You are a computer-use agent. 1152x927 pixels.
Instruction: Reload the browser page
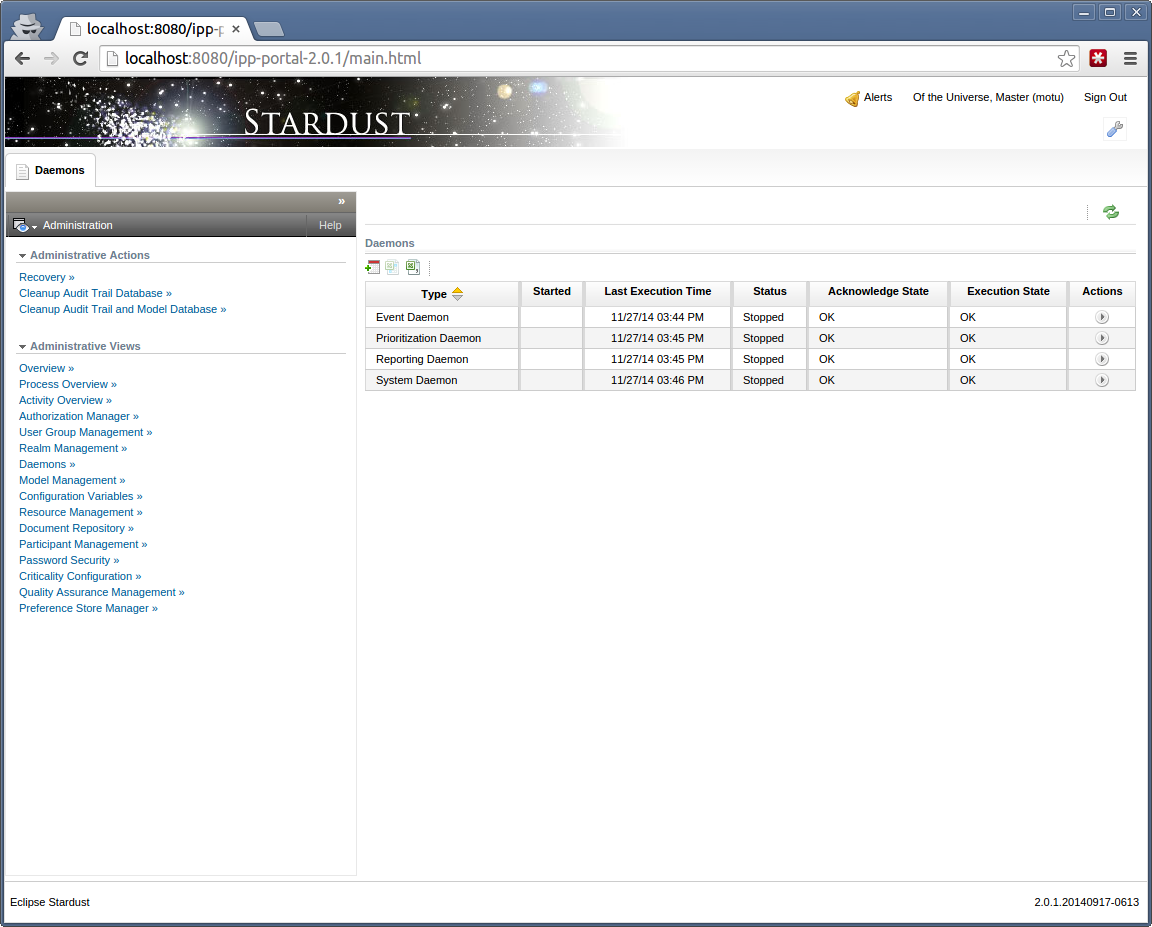click(x=81, y=59)
